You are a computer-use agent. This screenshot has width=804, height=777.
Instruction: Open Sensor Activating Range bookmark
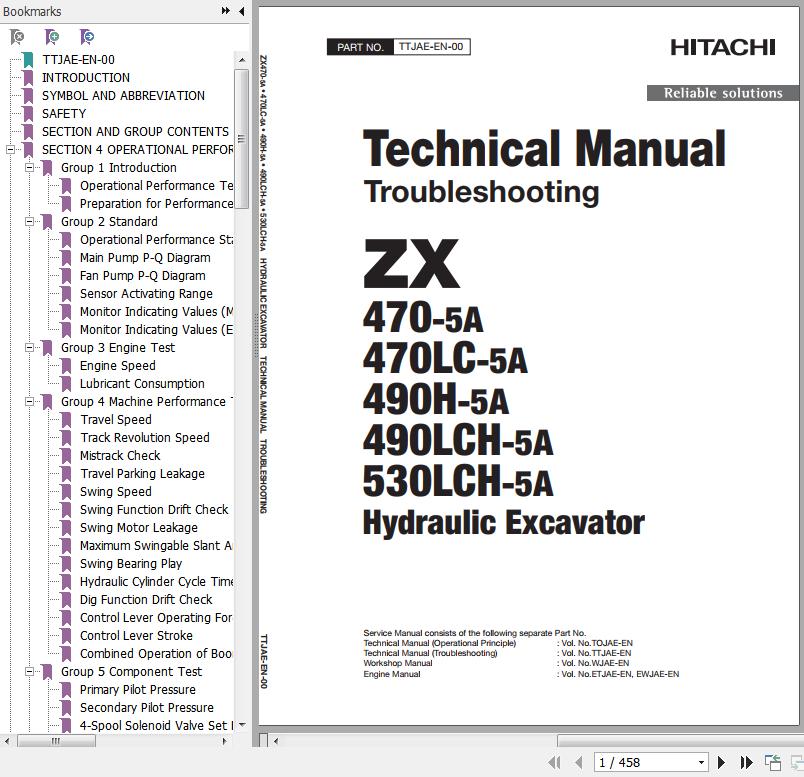(x=146, y=293)
